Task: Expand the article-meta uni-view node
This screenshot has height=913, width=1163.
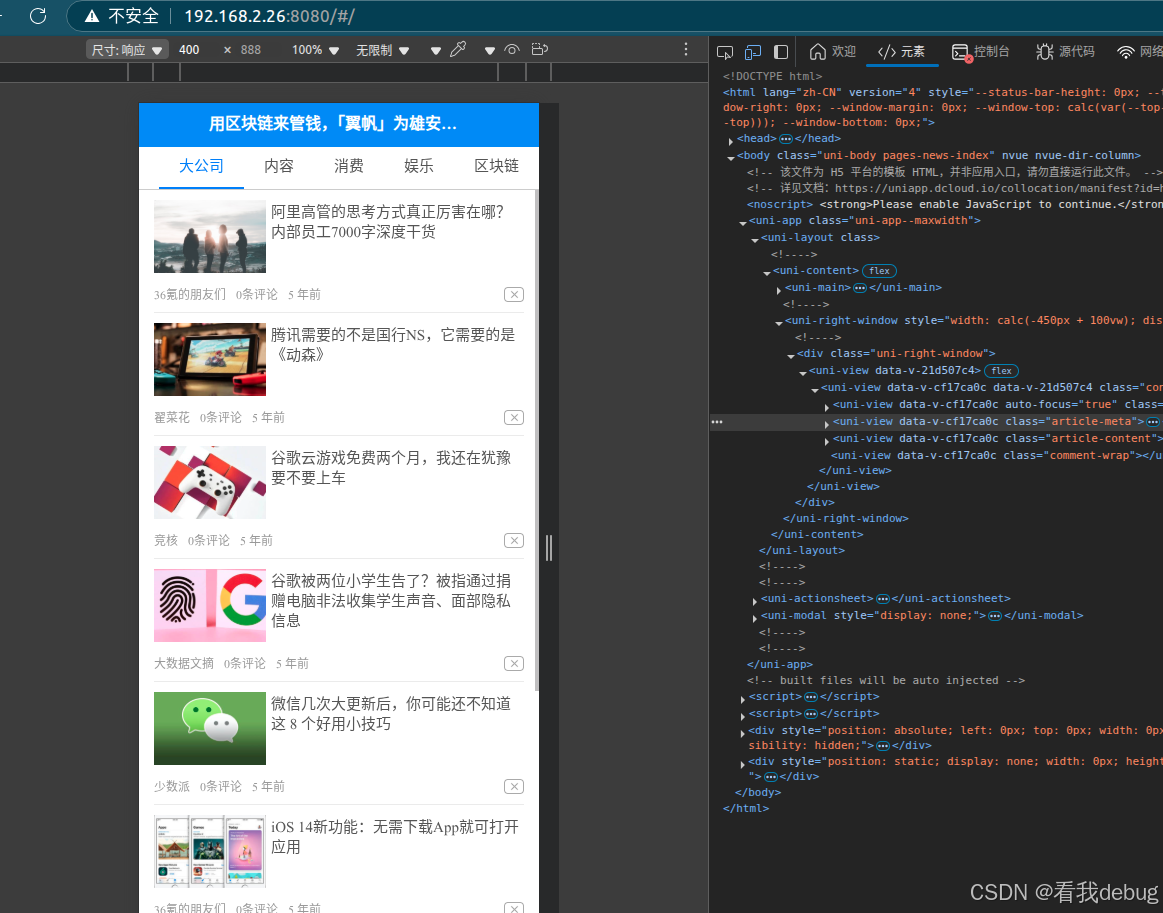Action: 826,423
